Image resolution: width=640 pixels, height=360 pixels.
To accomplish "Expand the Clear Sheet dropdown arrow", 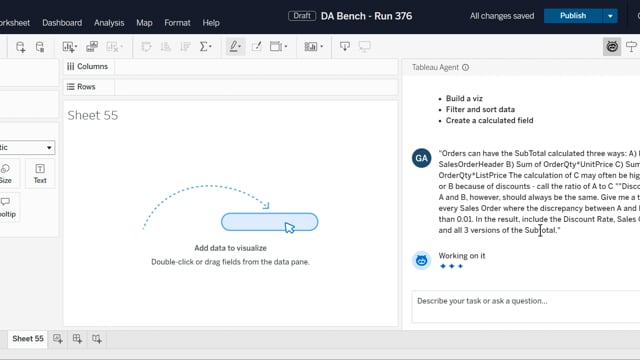I will point(122,47).
